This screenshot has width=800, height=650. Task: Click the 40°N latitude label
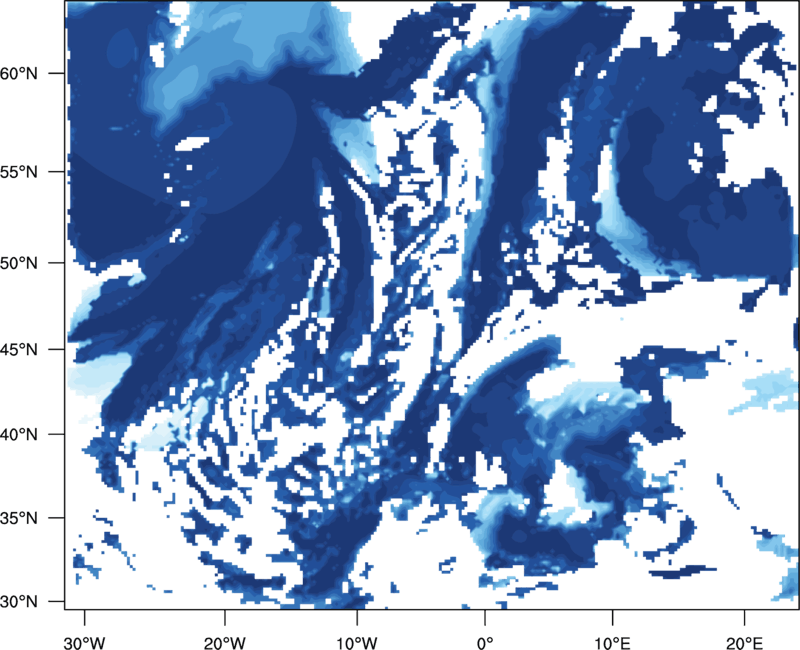pyautogui.click(x=19, y=435)
